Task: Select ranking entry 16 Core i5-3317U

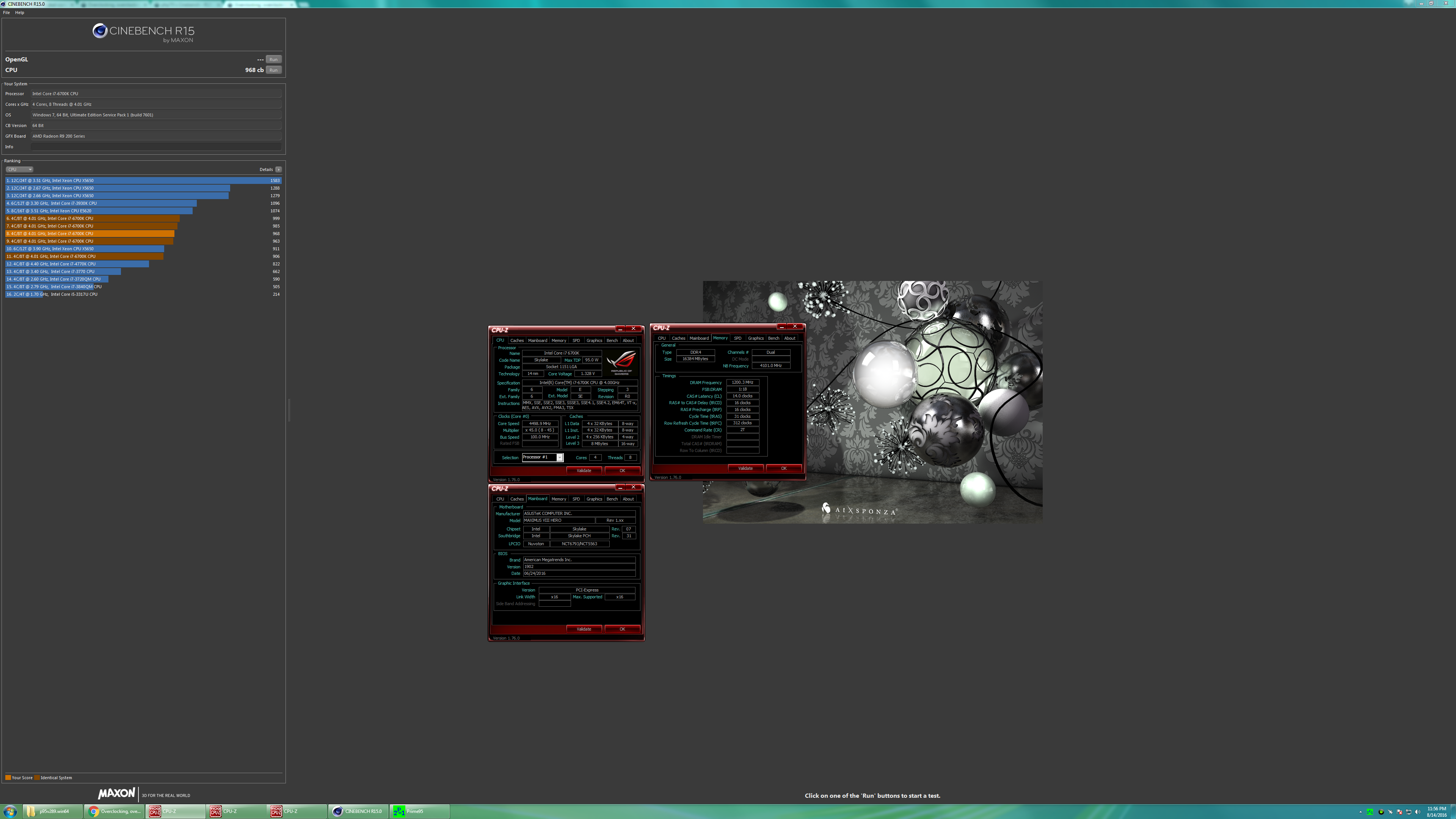Action: pos(143,295)
